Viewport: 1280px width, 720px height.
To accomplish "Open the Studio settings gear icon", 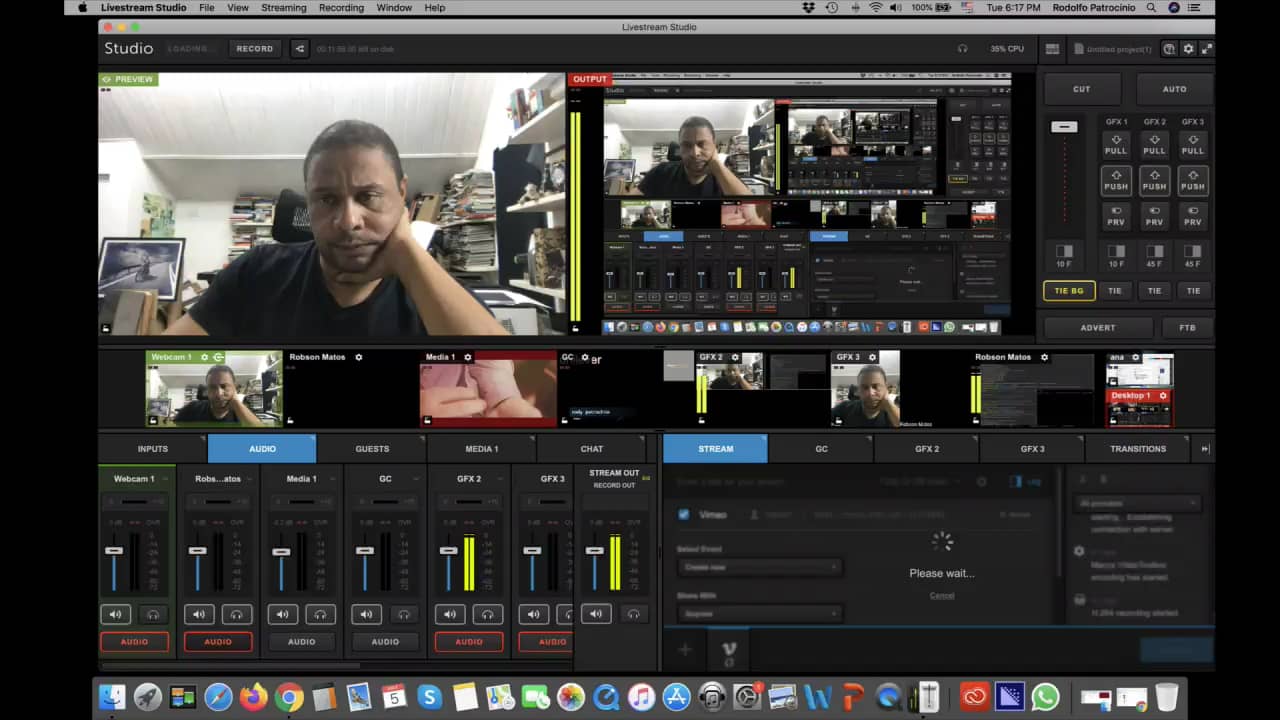I will click(1188, 48).
